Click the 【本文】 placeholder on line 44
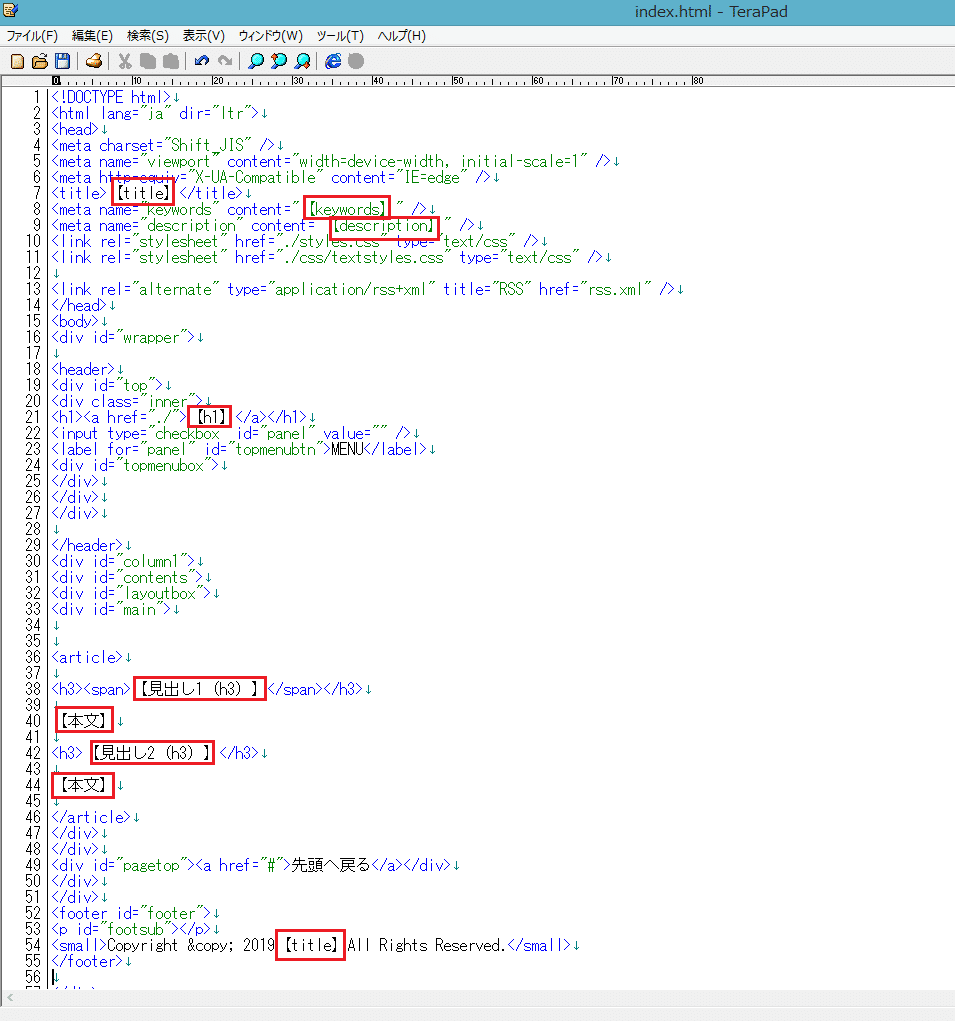The height and width of the screenshot is (1021, 955). tap(83, 785)
